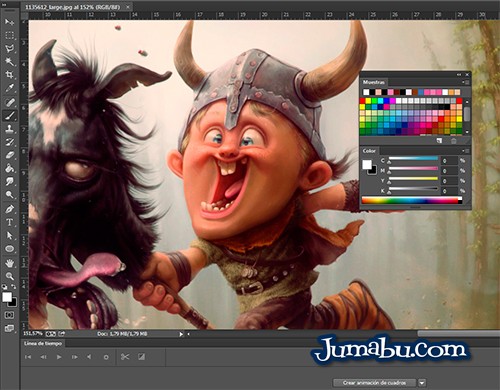The height and width of the screenshot is (390, 500).
Task: Select the History Brush tool
Action: coord(9,142)
